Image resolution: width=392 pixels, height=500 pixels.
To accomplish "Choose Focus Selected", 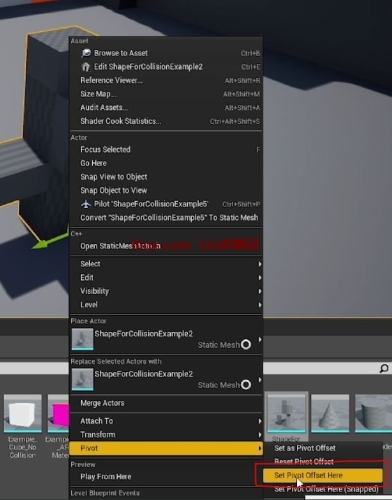I will (x=166, y=150).
